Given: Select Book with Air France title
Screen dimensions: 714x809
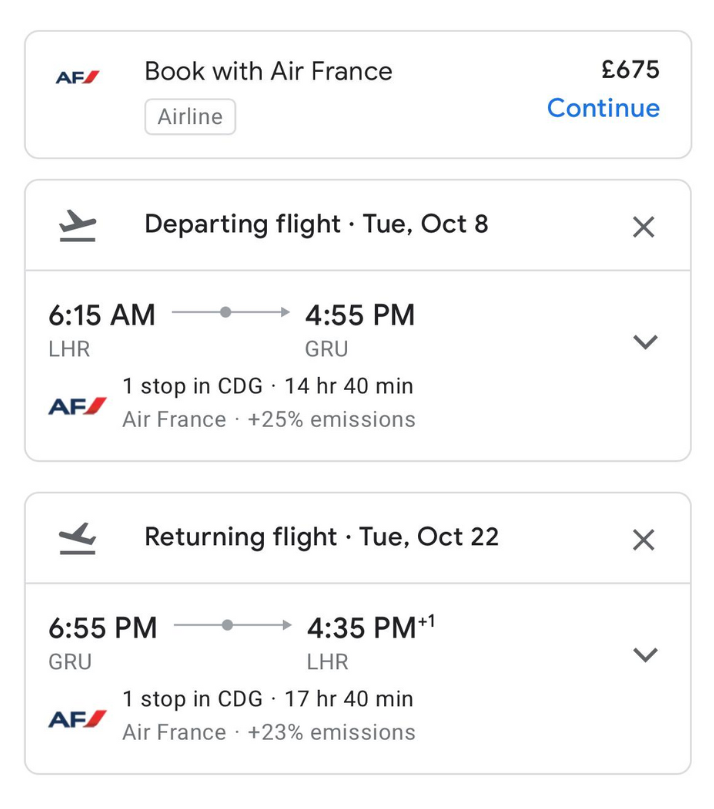Looking at the screenshot, I should 268,71.
